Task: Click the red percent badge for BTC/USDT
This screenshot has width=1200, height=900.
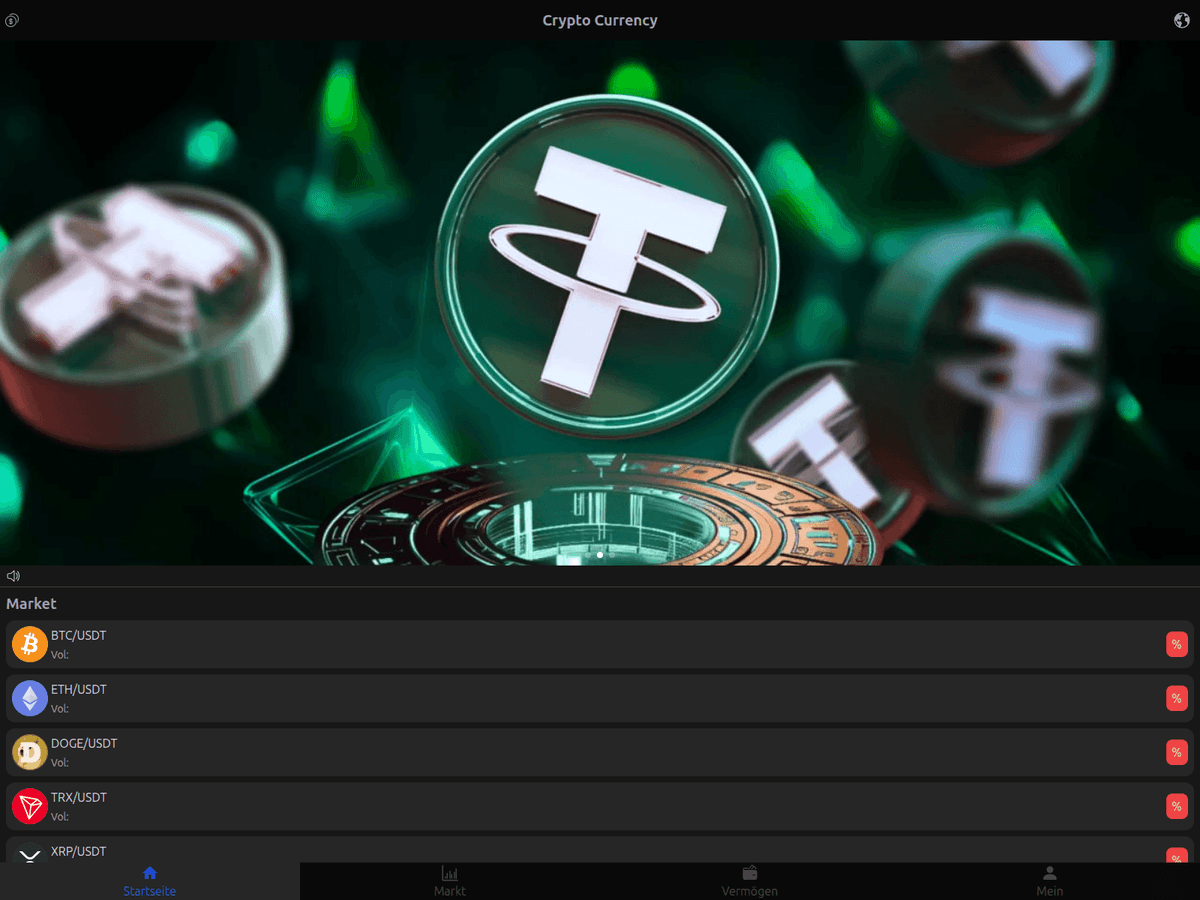Action: (1177, 644)
